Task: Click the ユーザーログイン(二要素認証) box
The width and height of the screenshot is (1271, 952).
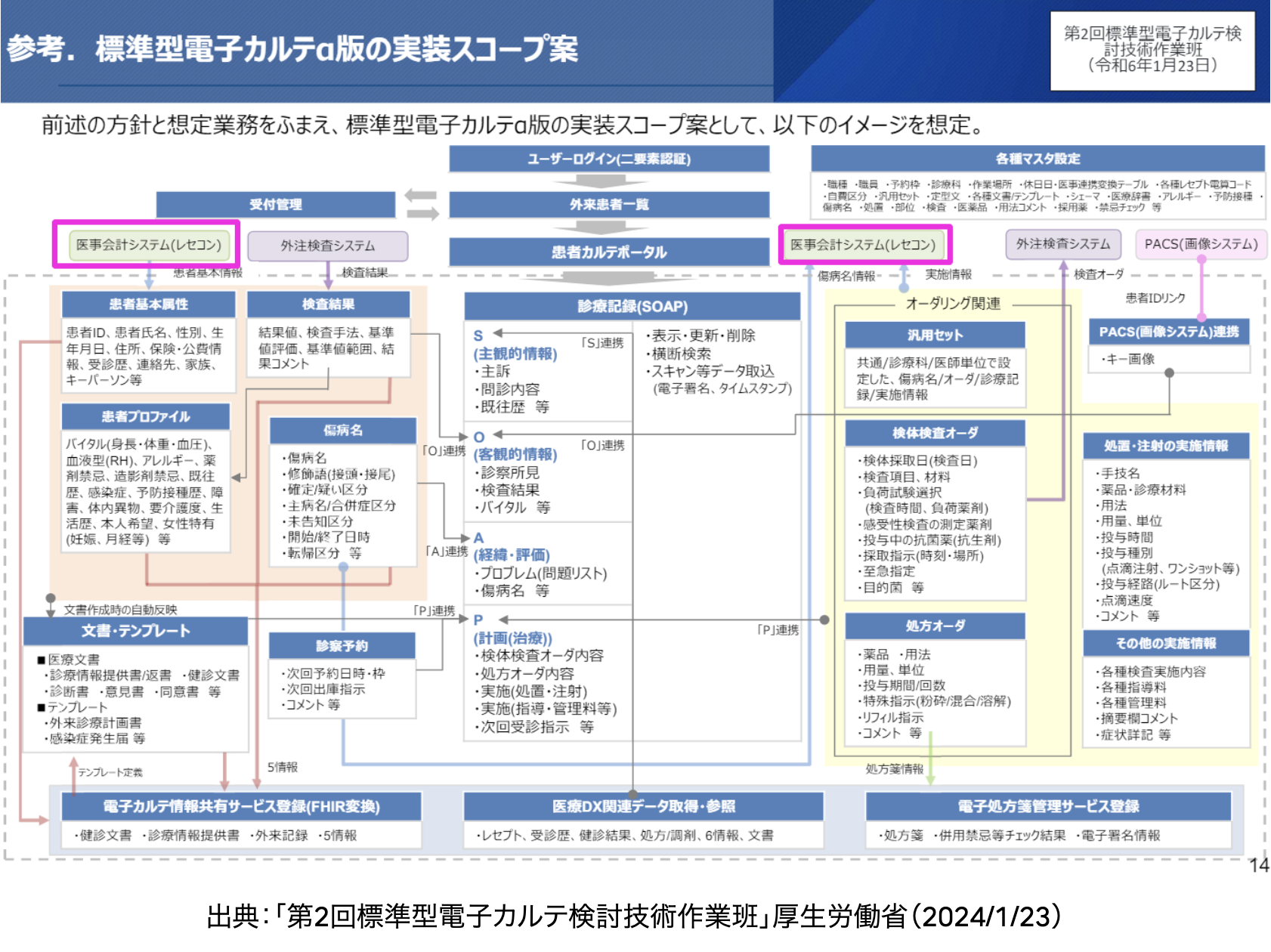Action: point(609,159)
